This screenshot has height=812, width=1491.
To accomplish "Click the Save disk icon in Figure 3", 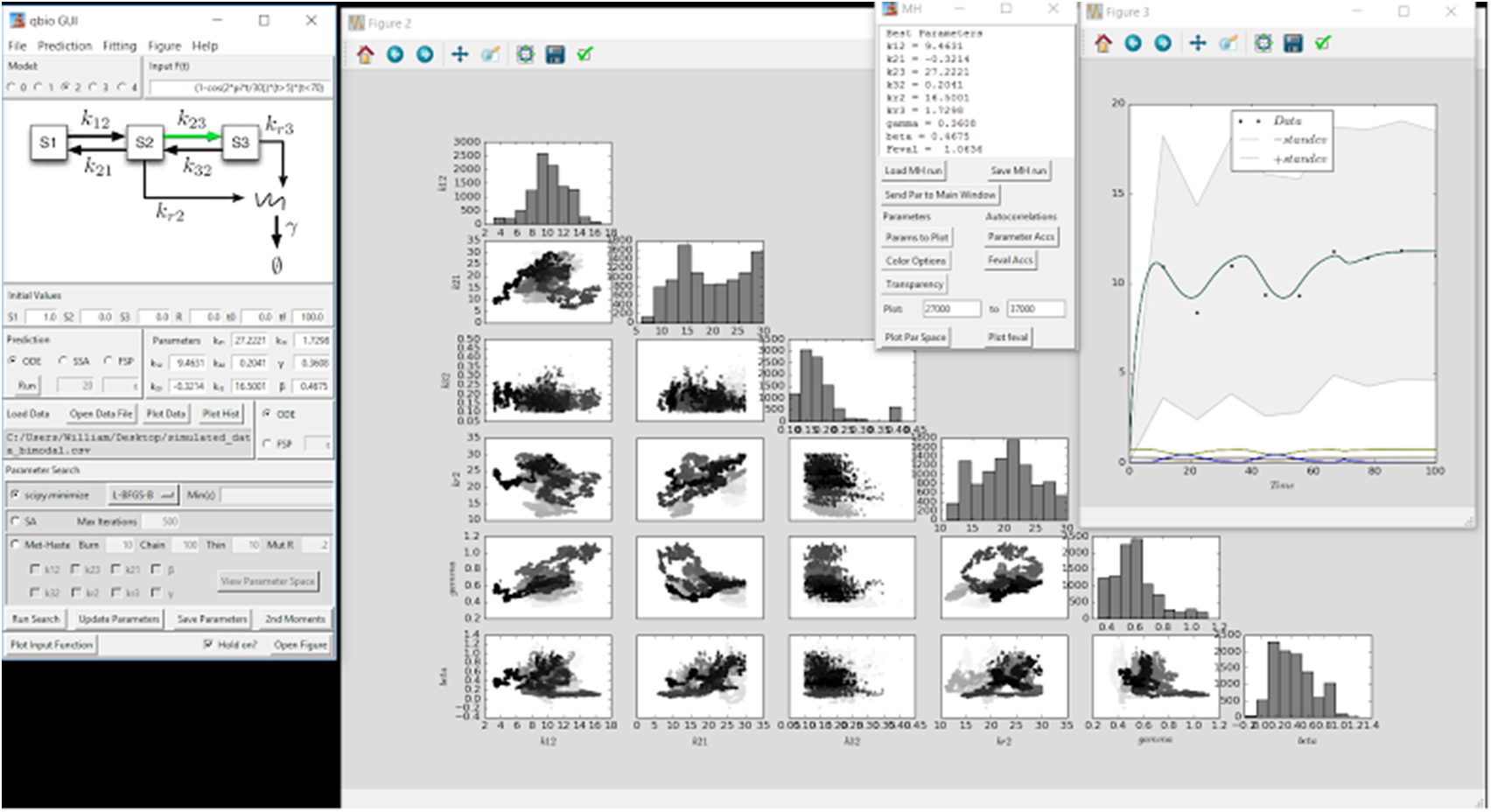I will [1293, 43].
